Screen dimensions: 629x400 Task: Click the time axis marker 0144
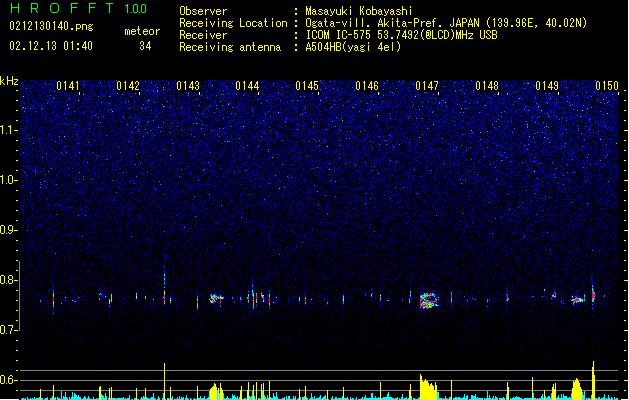247,86
